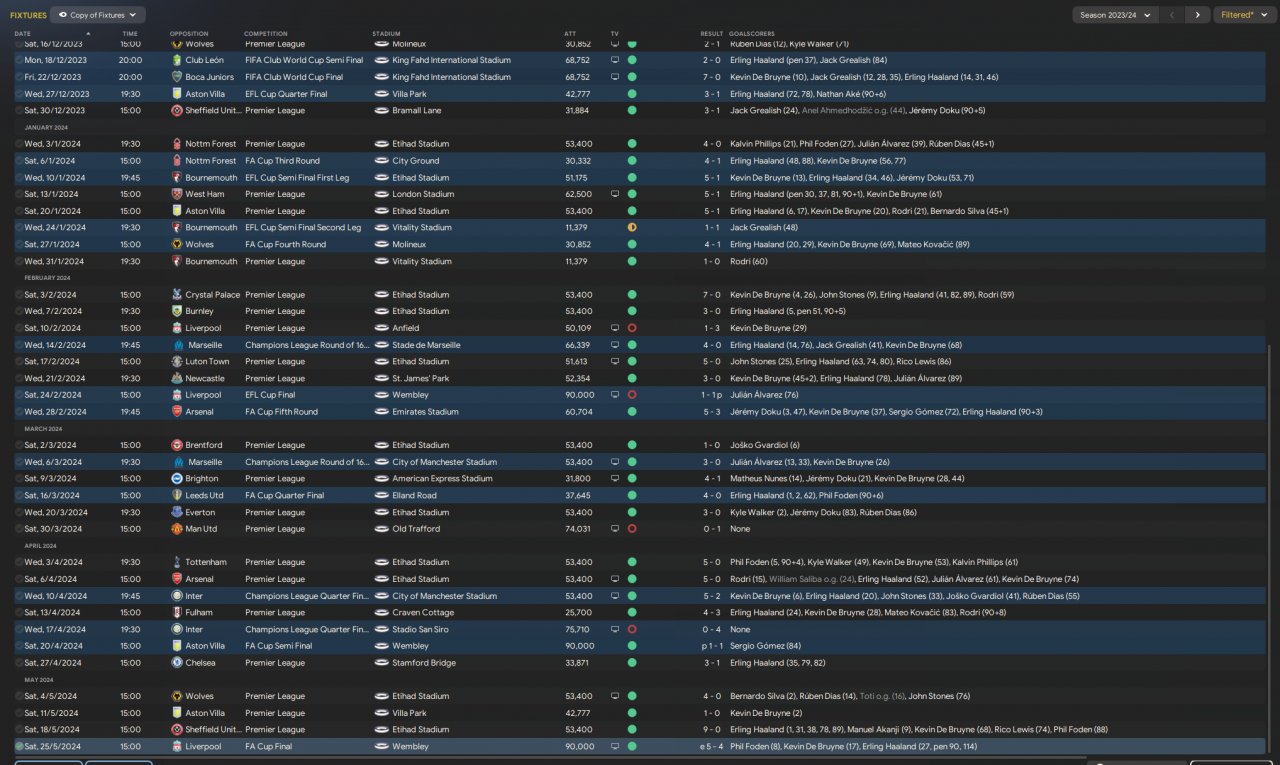The height and width of the screenshot is (765, 1280).
Task: Sort fixtures by the Result column header
Action: point(711,34)
